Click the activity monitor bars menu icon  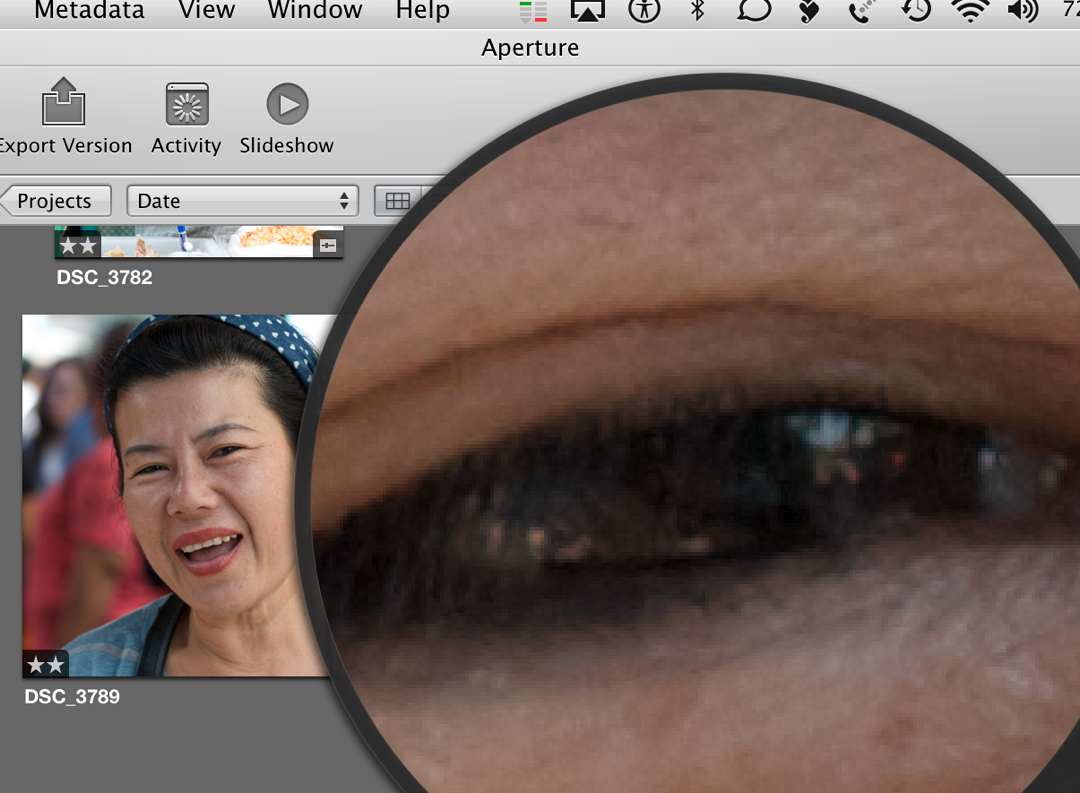coord(533,11)
